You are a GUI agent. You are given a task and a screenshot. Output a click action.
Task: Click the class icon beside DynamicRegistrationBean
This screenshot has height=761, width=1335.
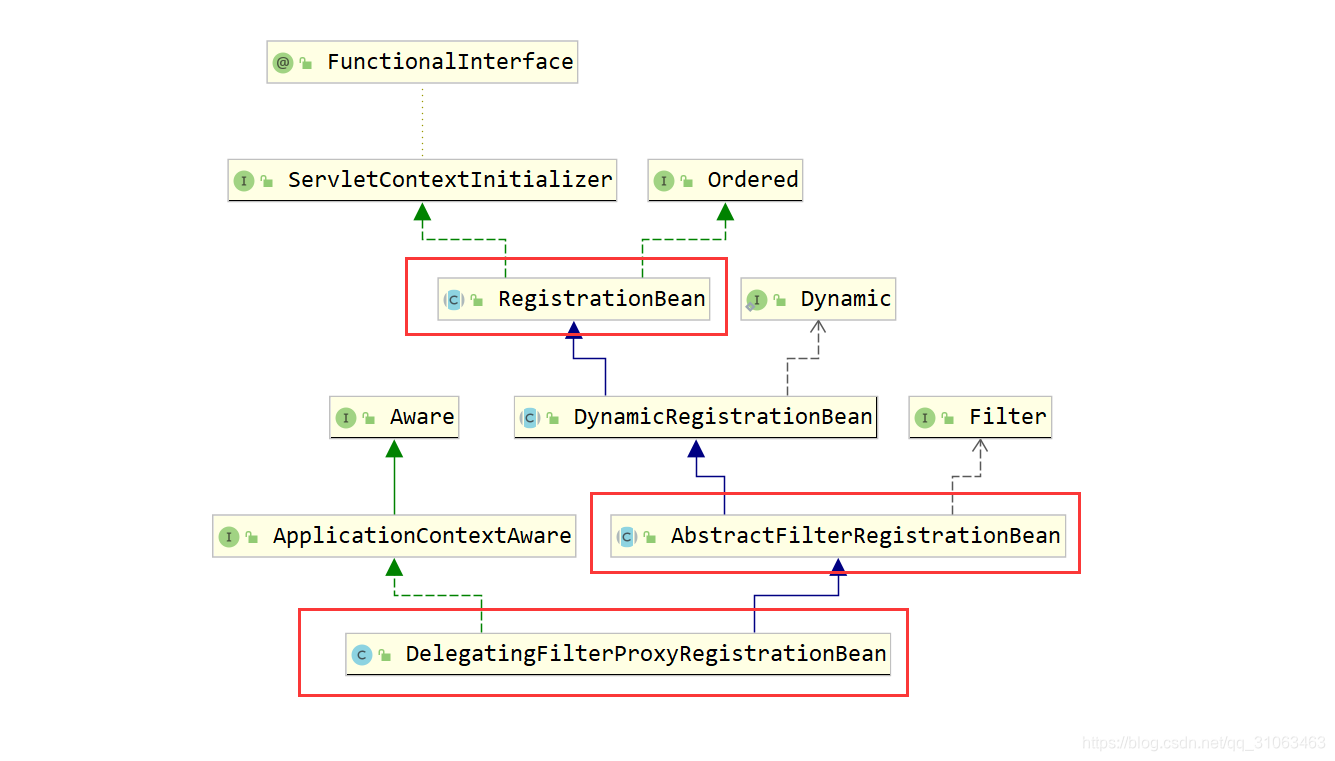pyautogui.click(x=530, y=417)
